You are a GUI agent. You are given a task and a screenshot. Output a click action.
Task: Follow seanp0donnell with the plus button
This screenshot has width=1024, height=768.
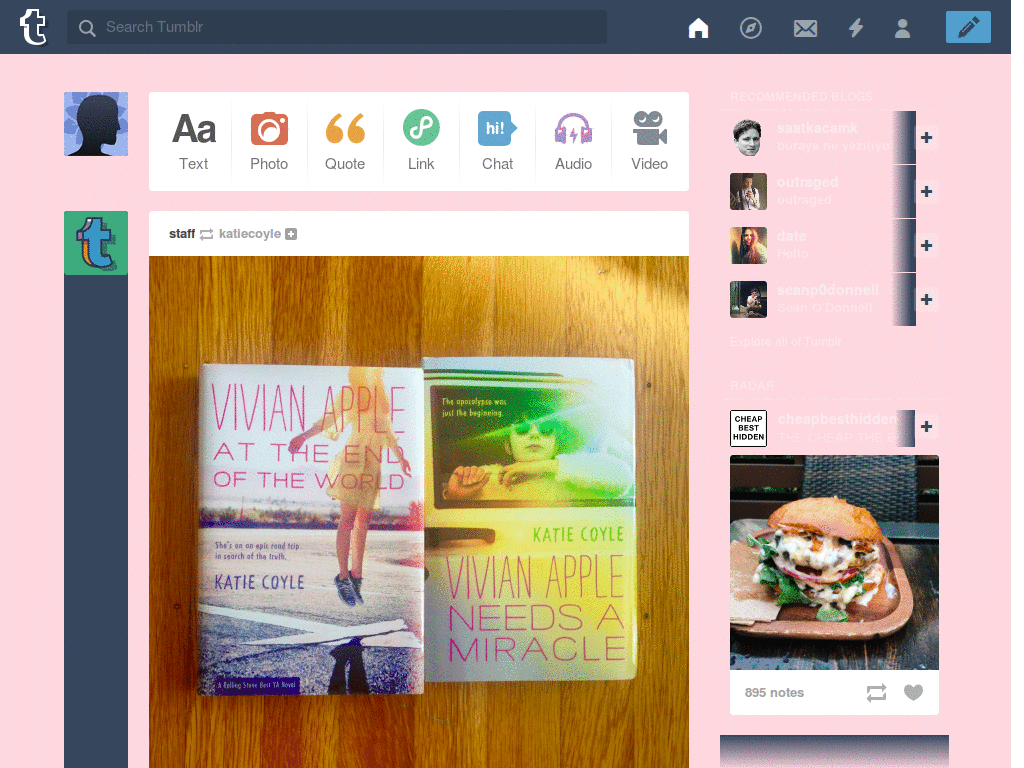[x=926, y=300]
